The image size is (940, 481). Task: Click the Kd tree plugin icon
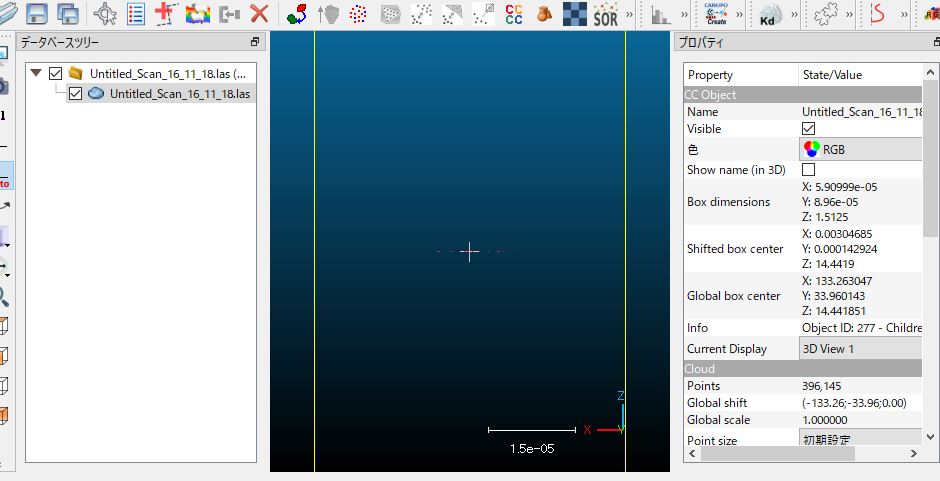770,14
